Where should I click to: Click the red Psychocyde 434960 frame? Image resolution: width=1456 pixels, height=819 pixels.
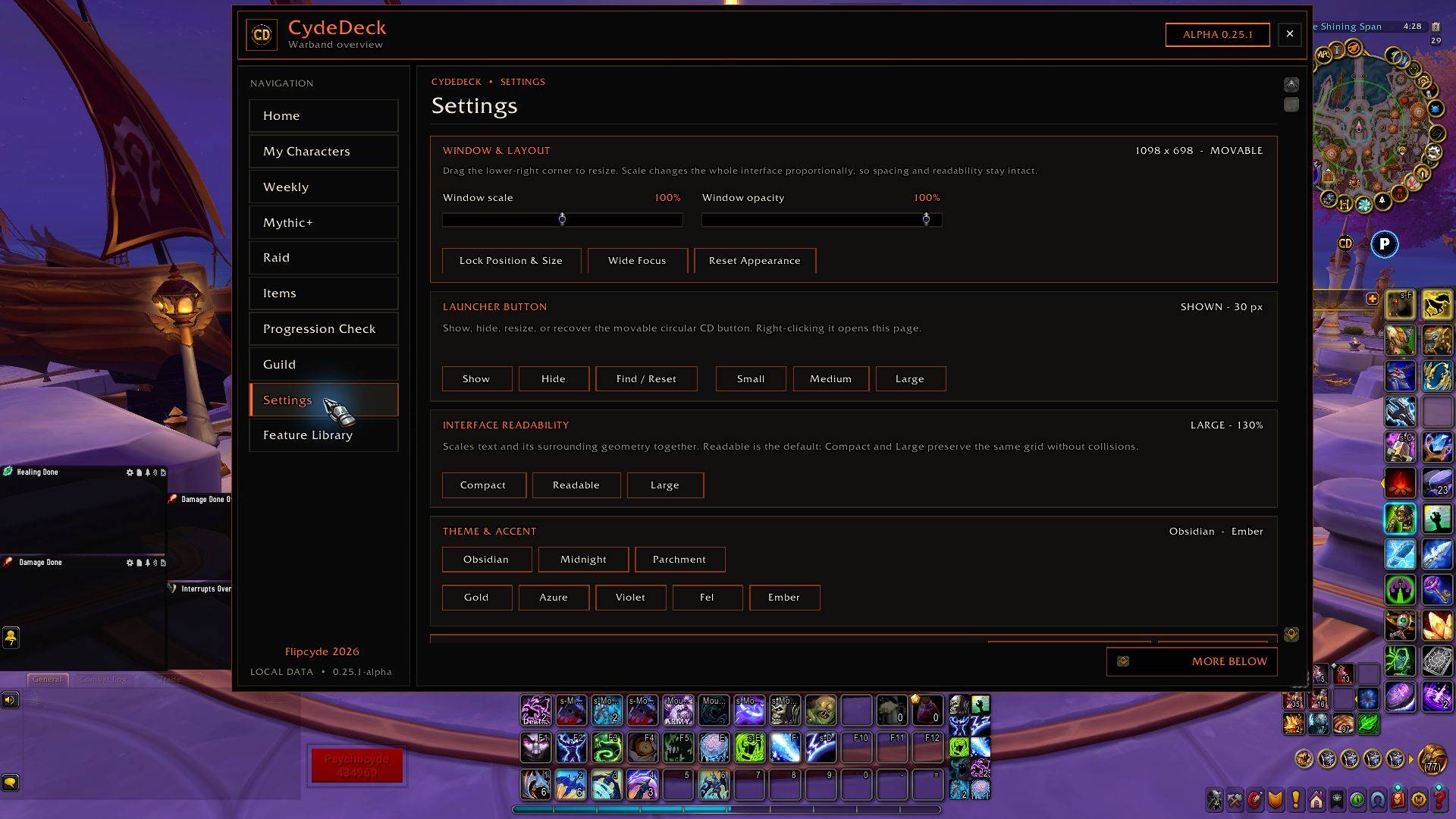(356, 766)
